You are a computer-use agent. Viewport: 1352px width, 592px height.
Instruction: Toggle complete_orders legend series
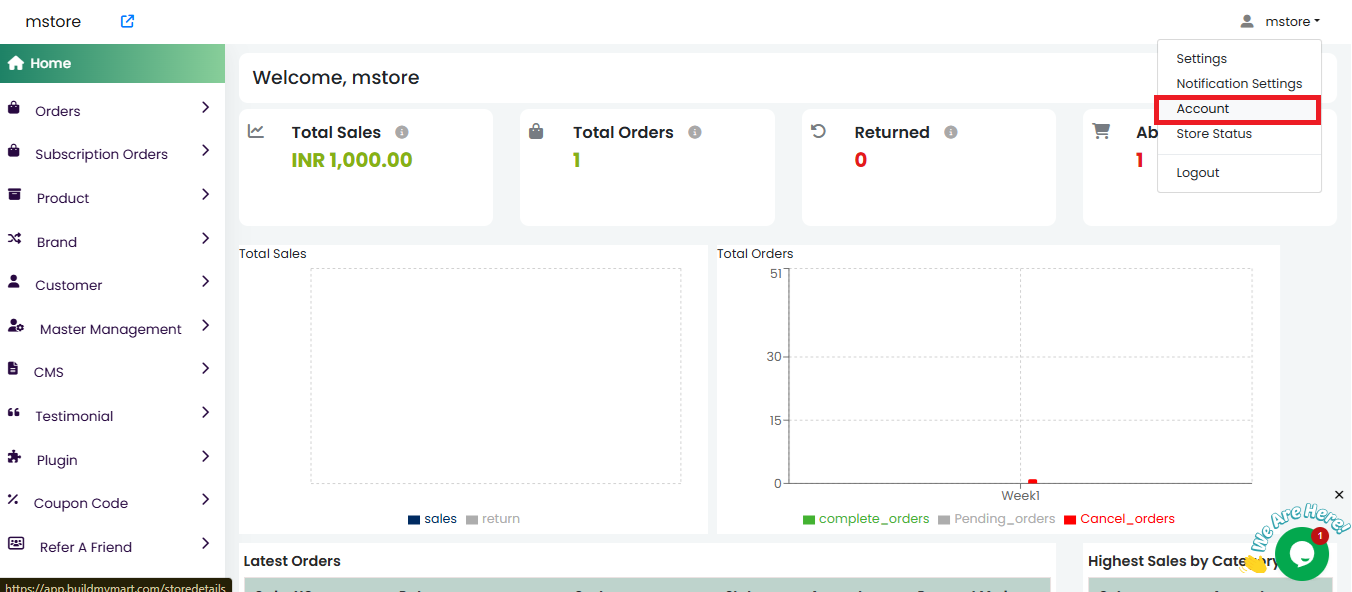[x=865, y=519]
